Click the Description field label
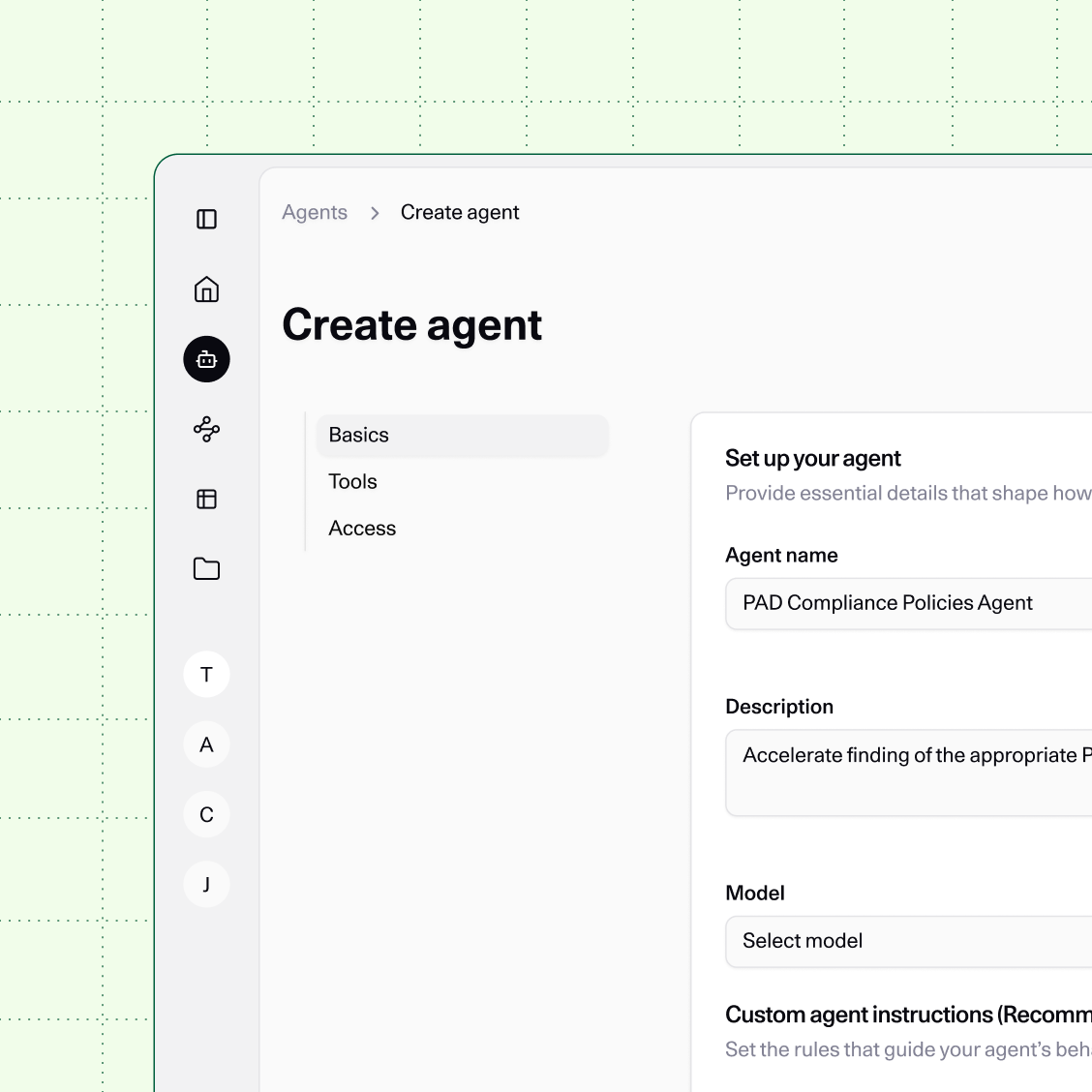This screenshot has height=1092, width=1092. click(779, 707)
